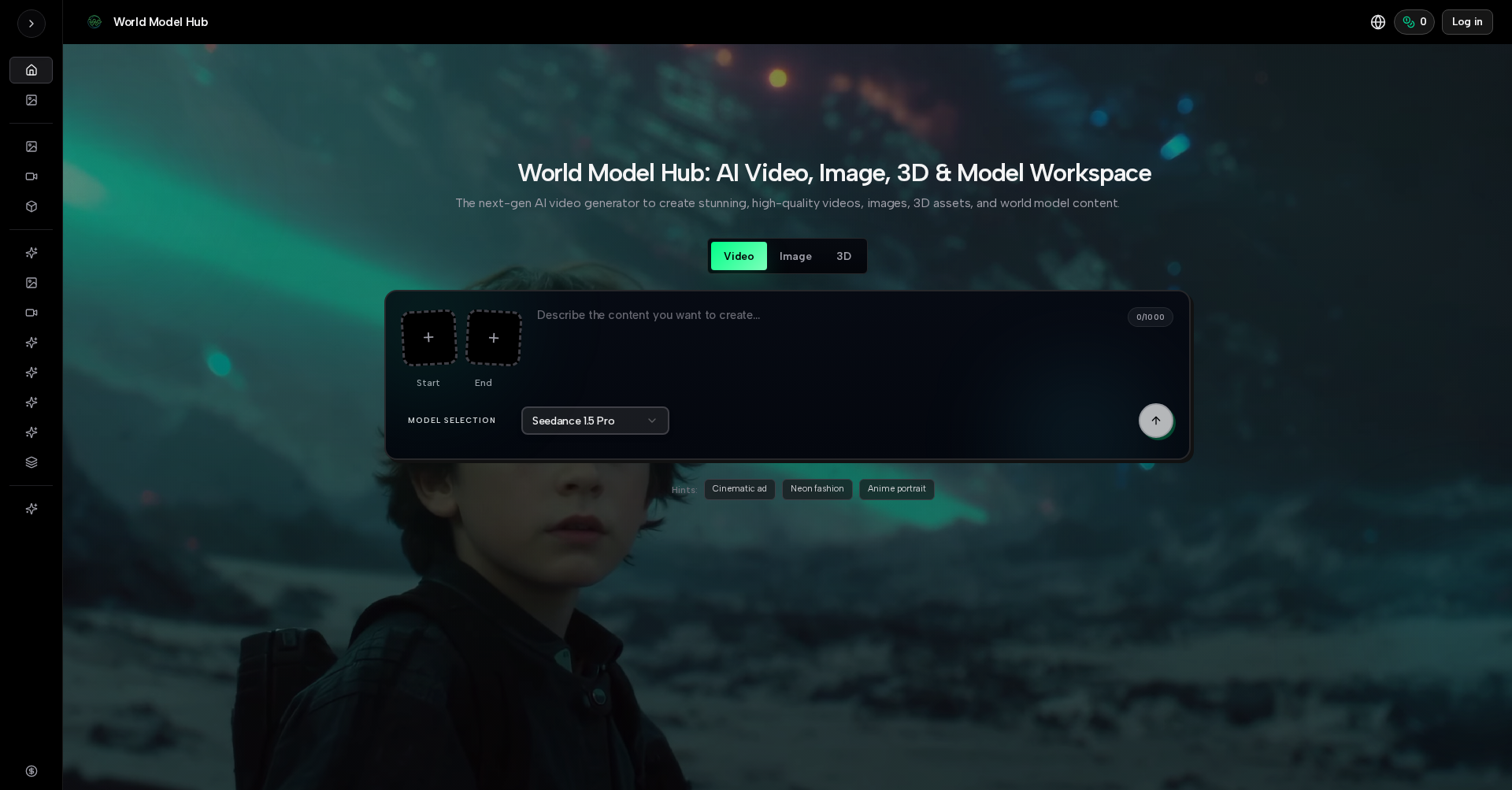Select the 3D cube icon in sidebar
The image size is (1512, 790).
(31, 206)
